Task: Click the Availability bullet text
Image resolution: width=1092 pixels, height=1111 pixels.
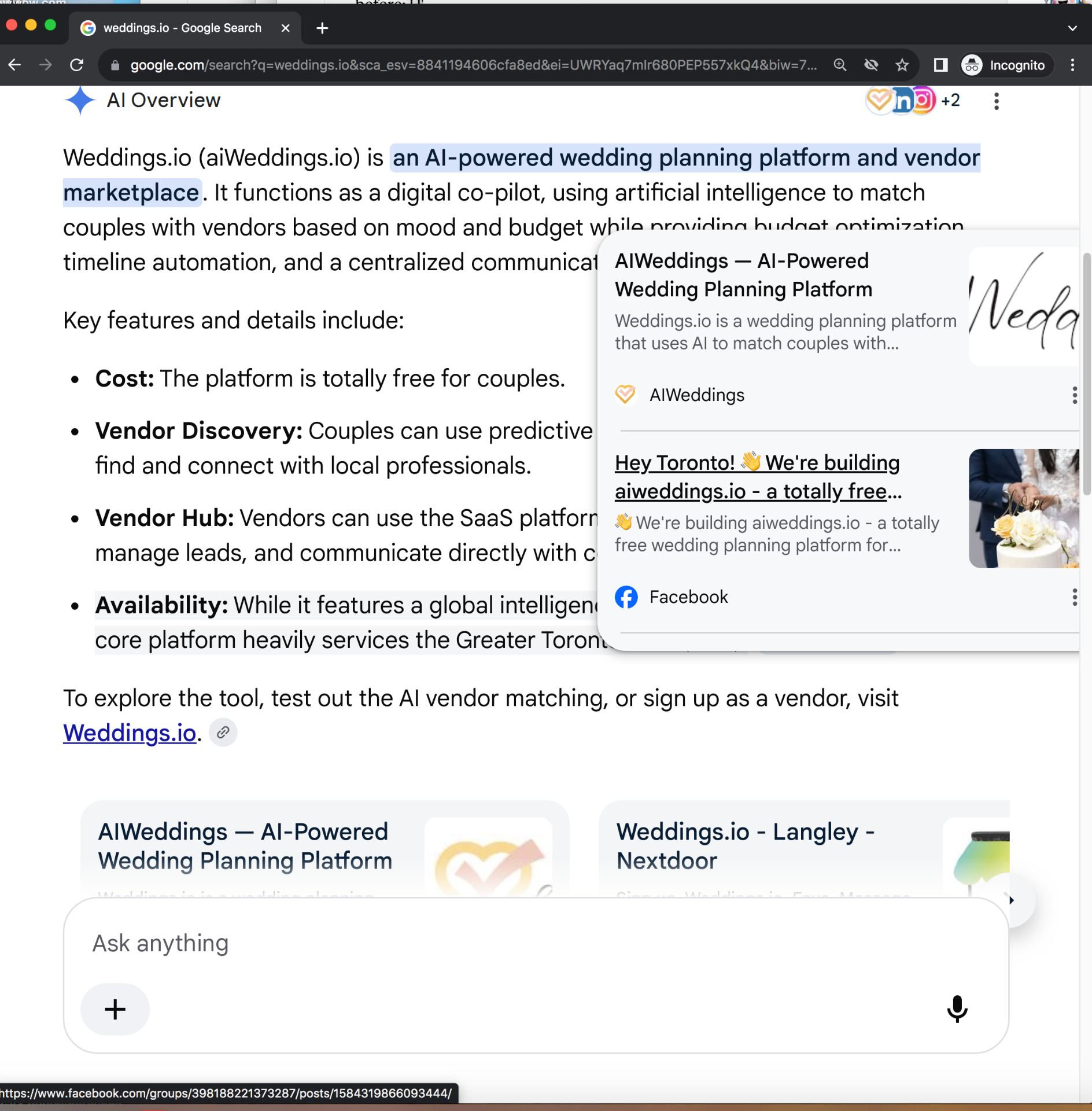Action: [x=346, y=623]
